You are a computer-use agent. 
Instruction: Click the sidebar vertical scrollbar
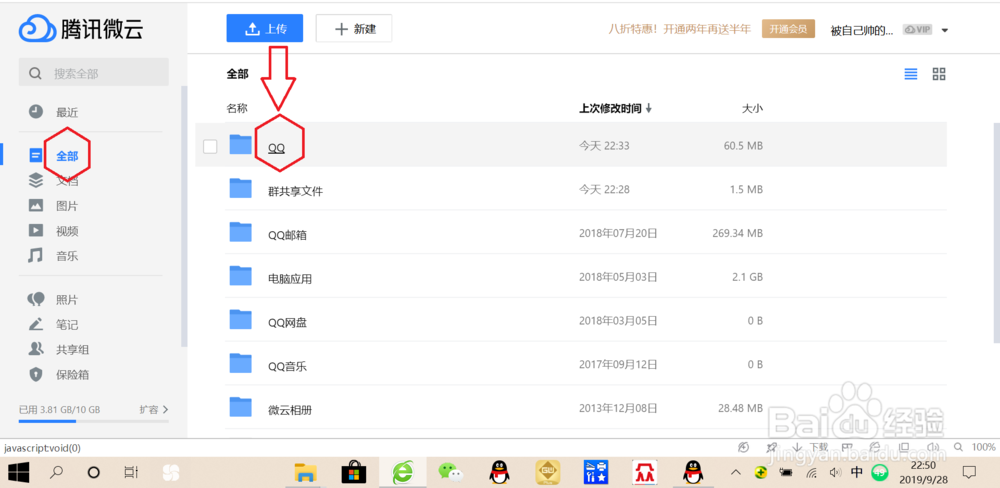[184, 216]
